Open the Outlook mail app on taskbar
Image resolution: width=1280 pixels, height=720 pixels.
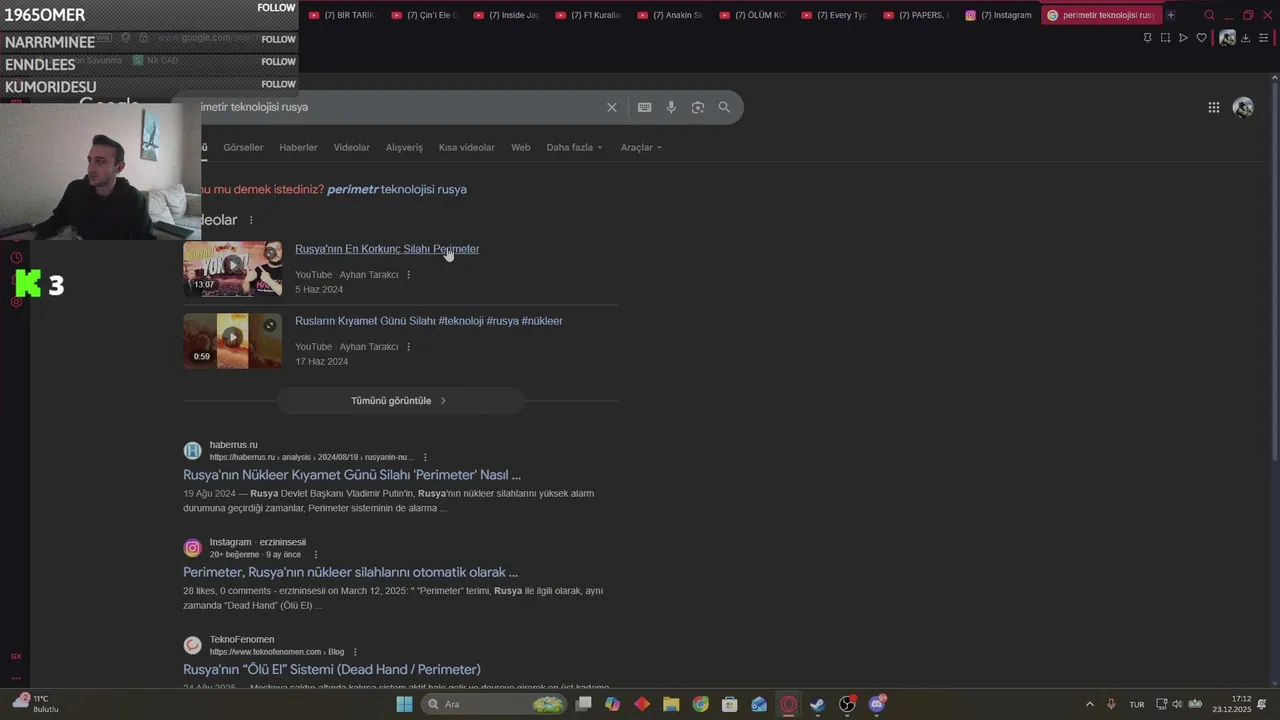coord(759,704)
